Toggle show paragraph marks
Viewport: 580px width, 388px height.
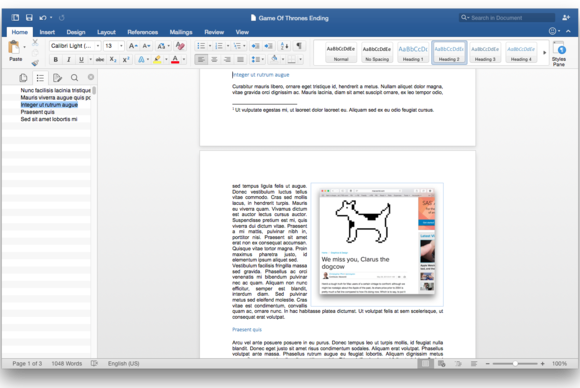point(299,46)
